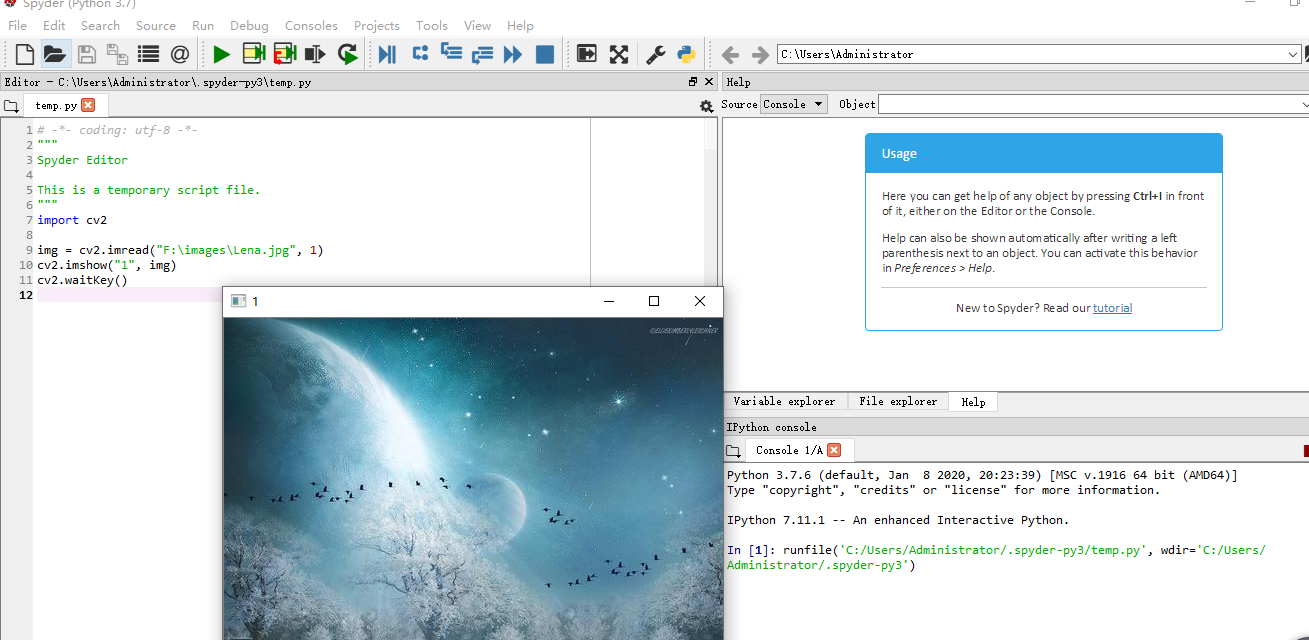Browse tabs icon left of temp.py
This screenshot has height=640, width=1309.
11,106
